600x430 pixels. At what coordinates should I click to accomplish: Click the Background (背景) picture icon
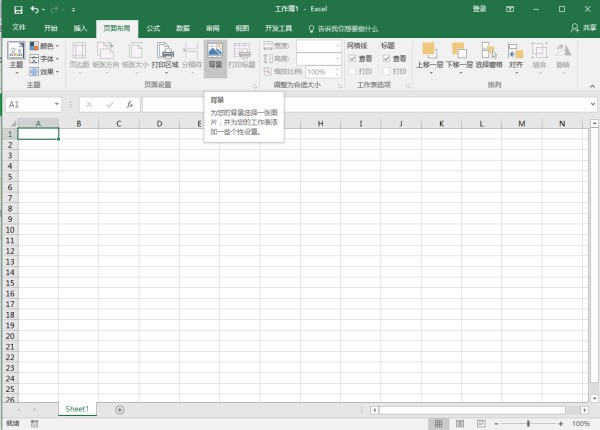click(x=215, y=50)
